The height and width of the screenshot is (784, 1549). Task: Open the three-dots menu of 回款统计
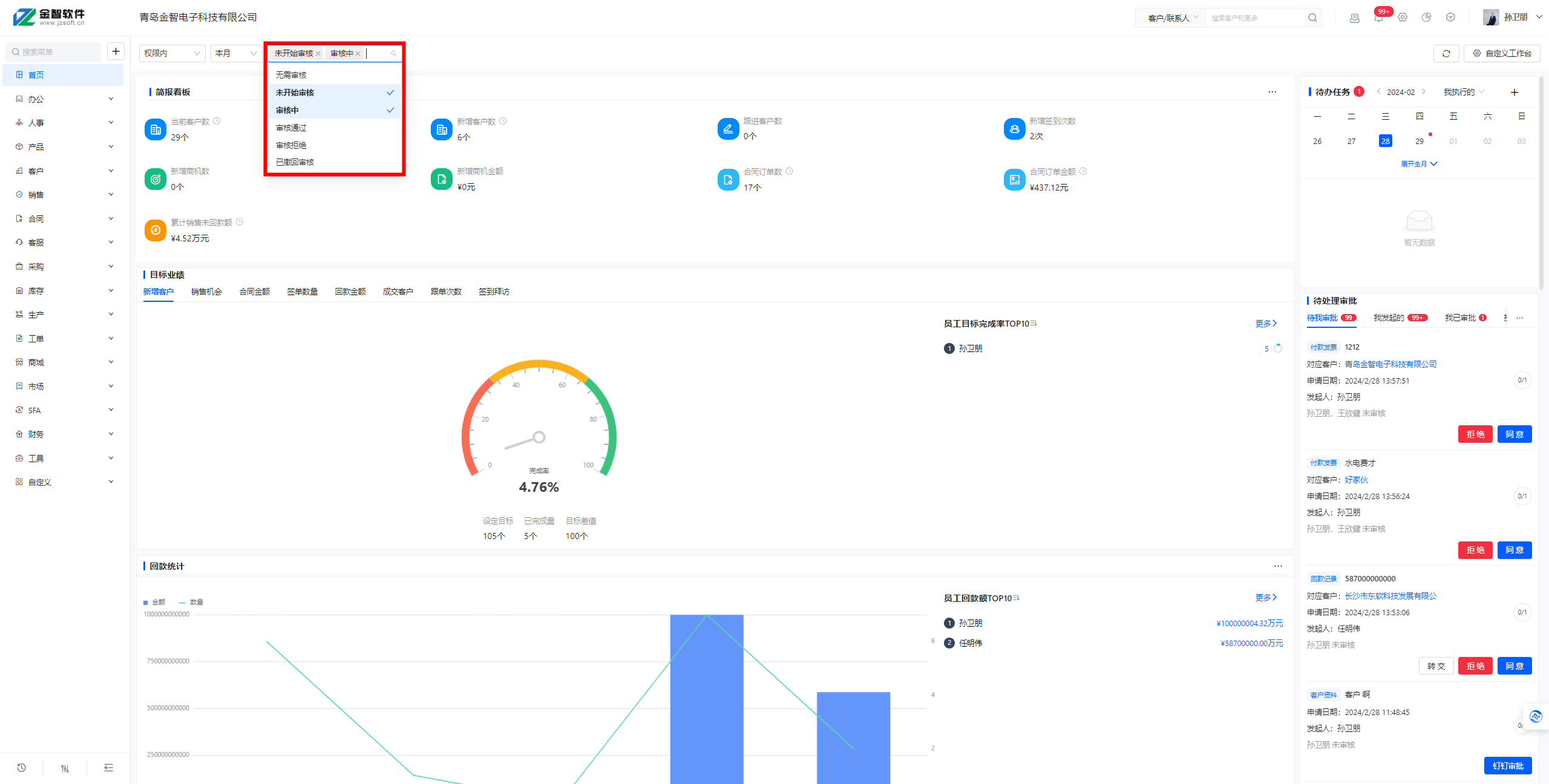[x=1278, y=566]
